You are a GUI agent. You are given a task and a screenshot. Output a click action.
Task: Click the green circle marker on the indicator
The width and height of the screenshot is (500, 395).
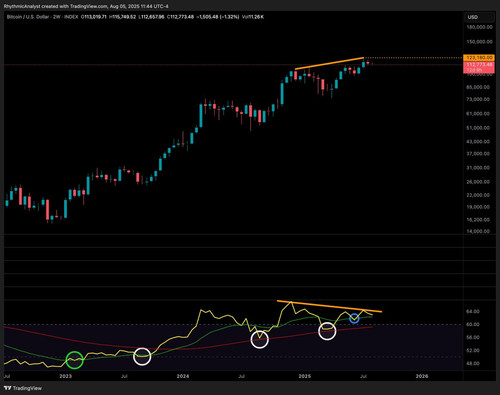tap(74, 360)
